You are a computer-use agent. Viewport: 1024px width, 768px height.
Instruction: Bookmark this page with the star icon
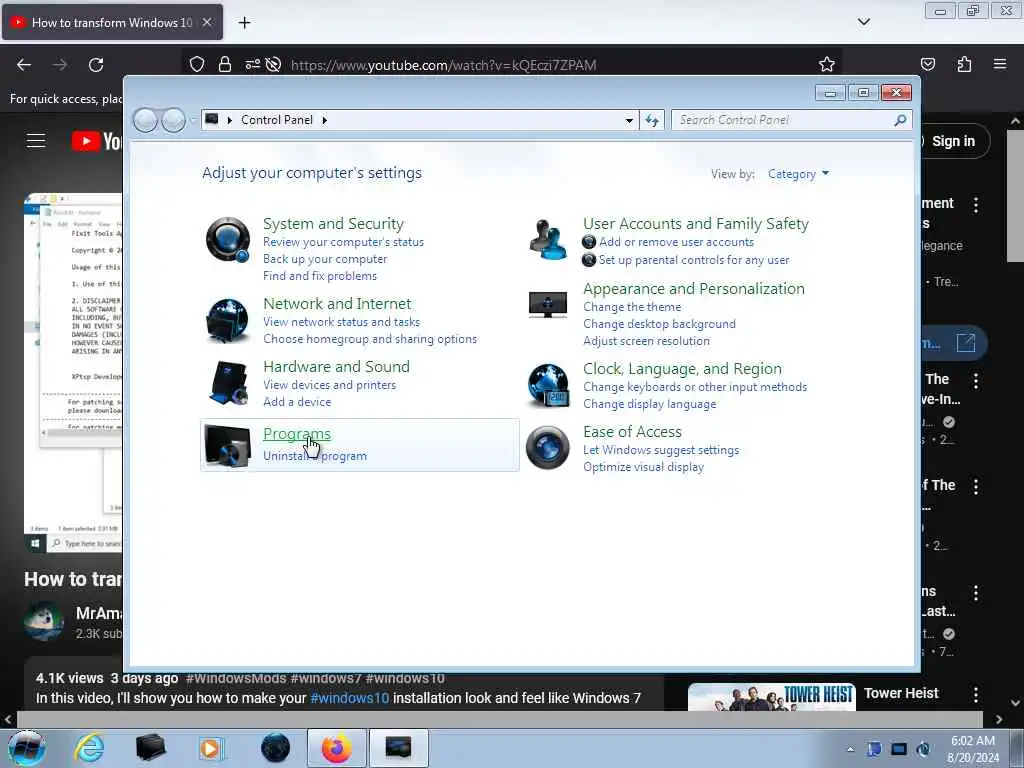click(x=827, y=64)
